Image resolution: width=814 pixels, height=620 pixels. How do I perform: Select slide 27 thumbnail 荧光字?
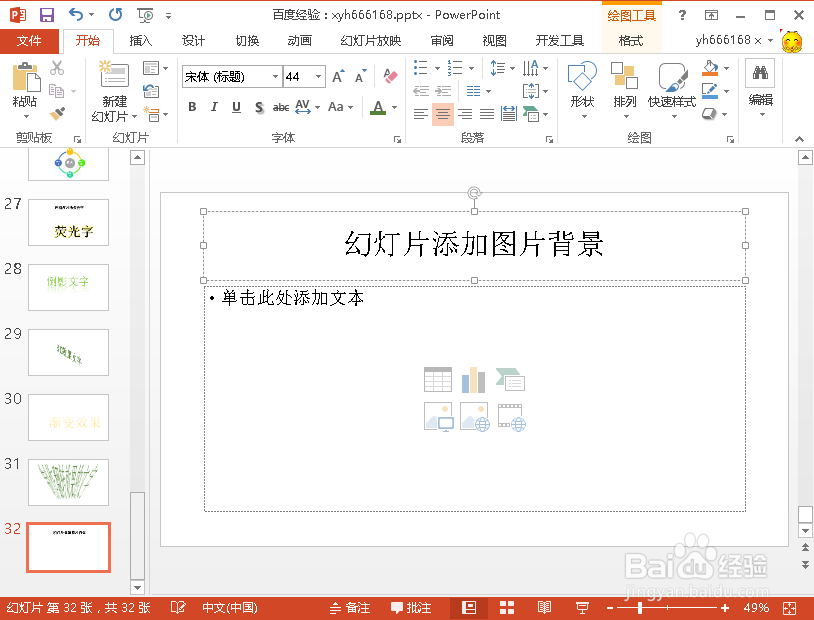[69, 222]
